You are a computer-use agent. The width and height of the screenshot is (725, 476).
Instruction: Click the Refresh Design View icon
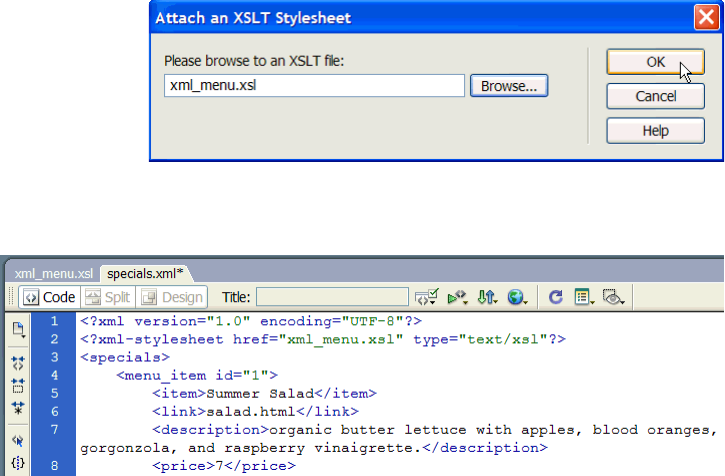tap(556, 297)
